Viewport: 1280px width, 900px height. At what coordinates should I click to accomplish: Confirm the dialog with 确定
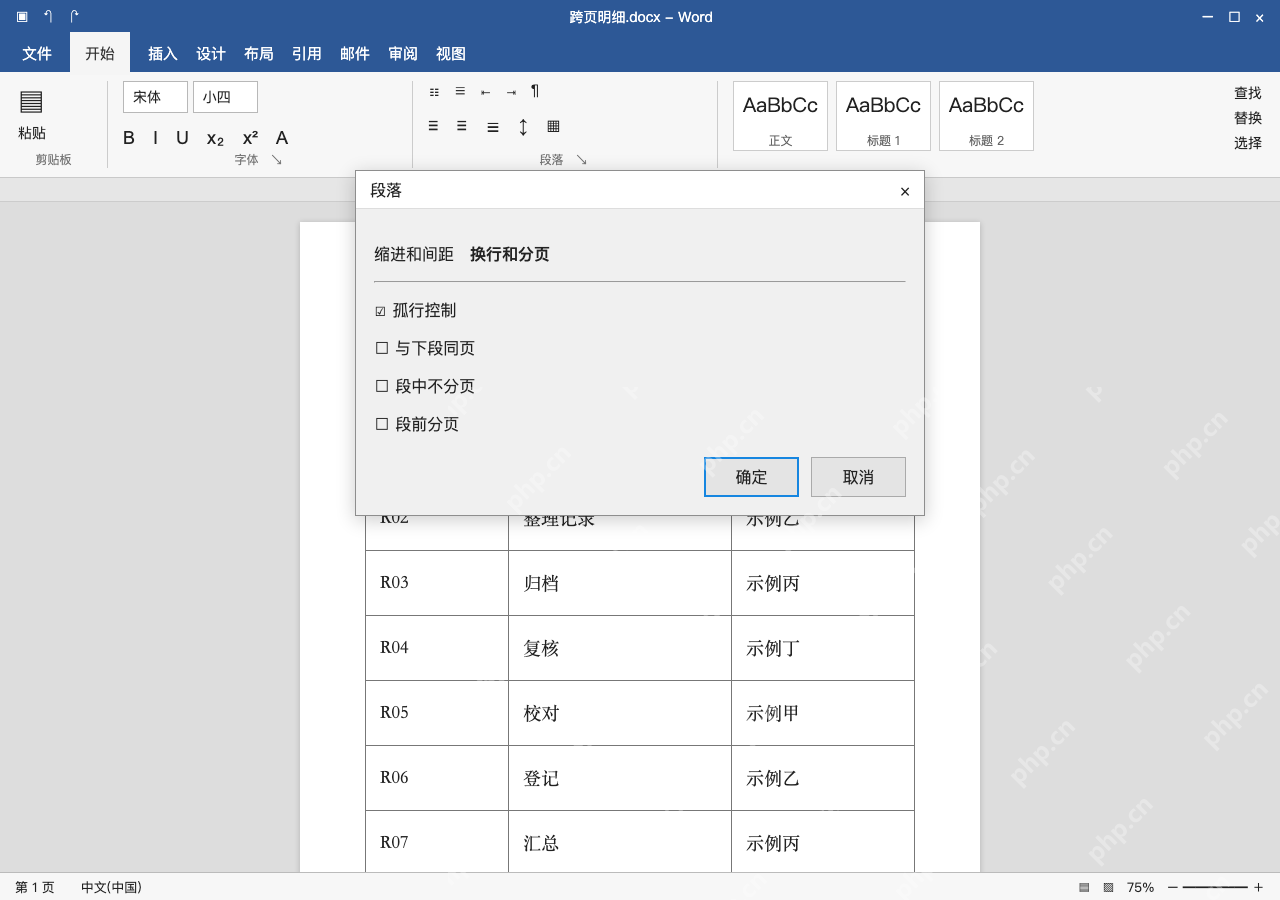pyautogui.click(x=751, y=477)
